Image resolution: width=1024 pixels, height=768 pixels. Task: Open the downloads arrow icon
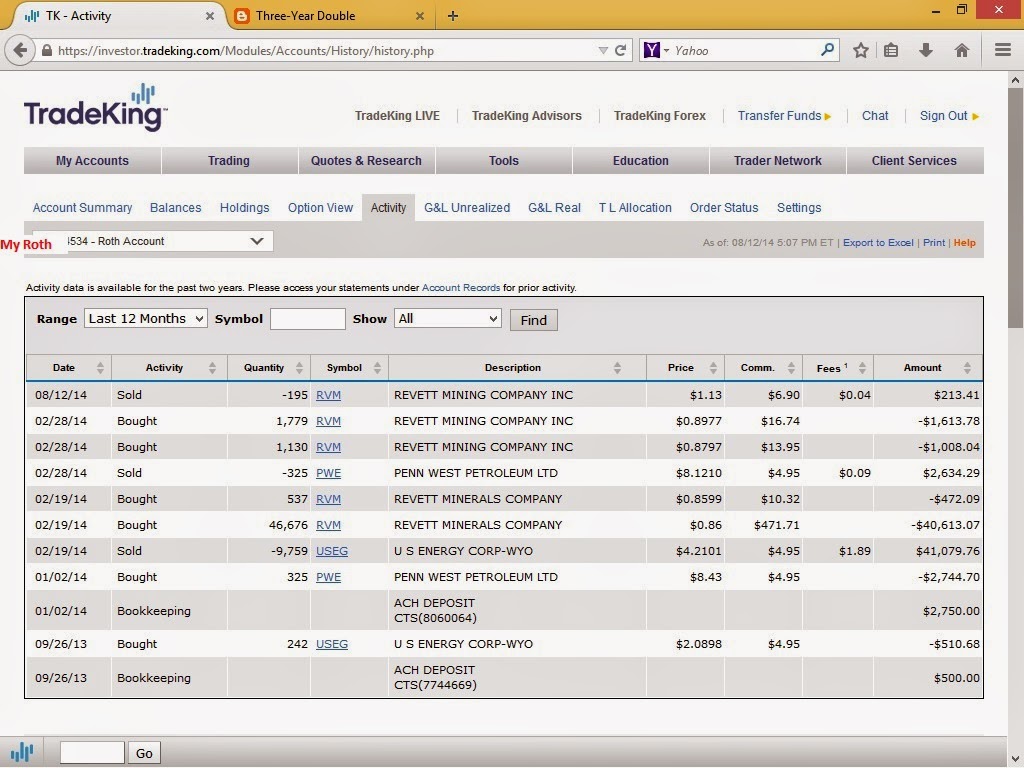pyautogui.click(x=925, y=50)
